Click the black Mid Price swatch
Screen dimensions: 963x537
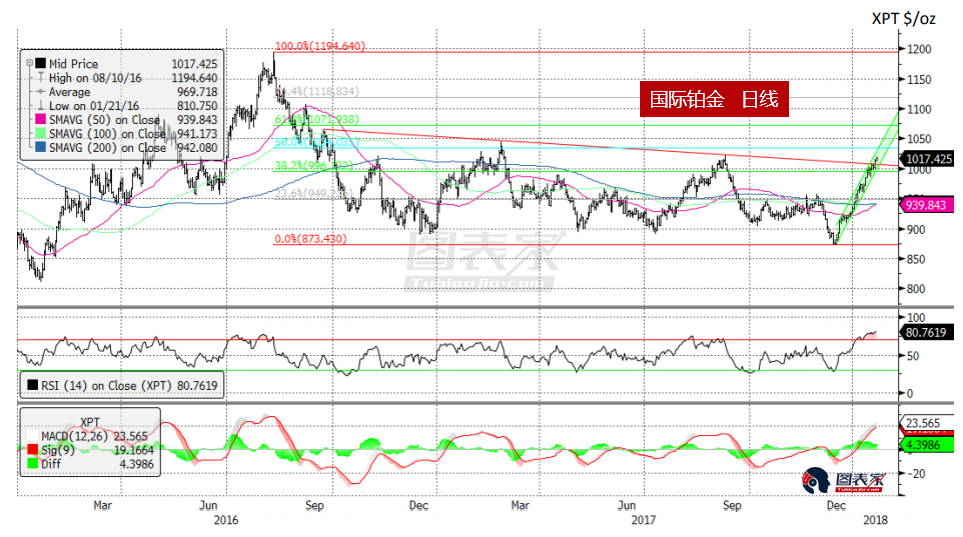41,64
